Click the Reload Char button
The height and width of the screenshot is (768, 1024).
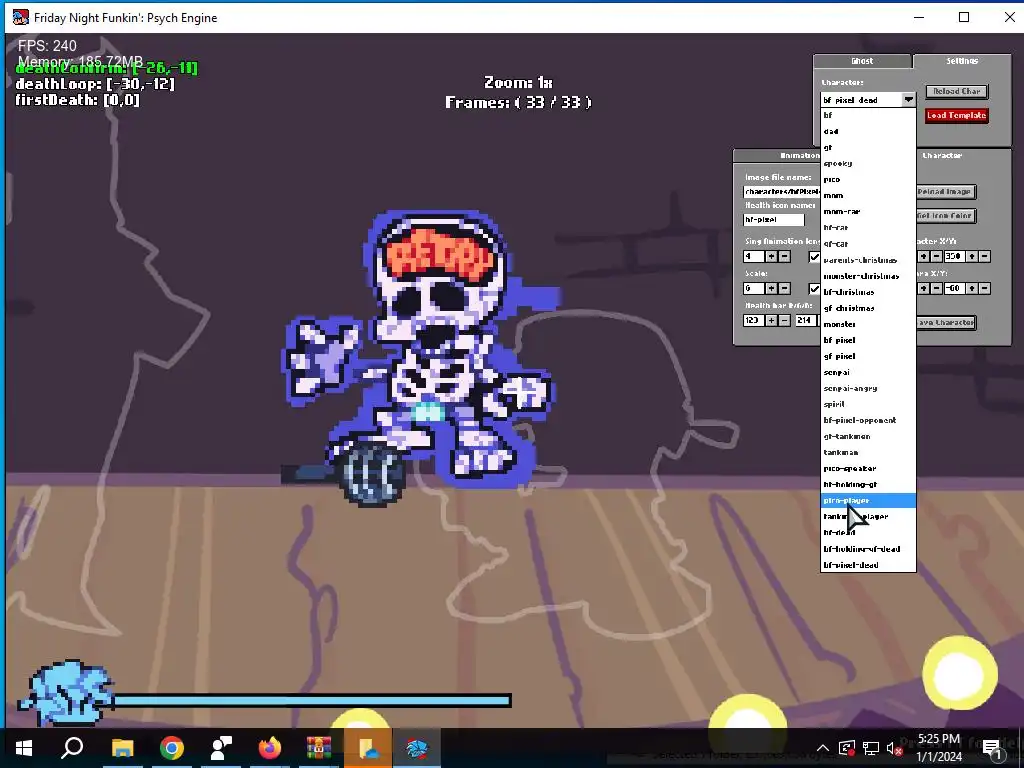pos(957,91)
